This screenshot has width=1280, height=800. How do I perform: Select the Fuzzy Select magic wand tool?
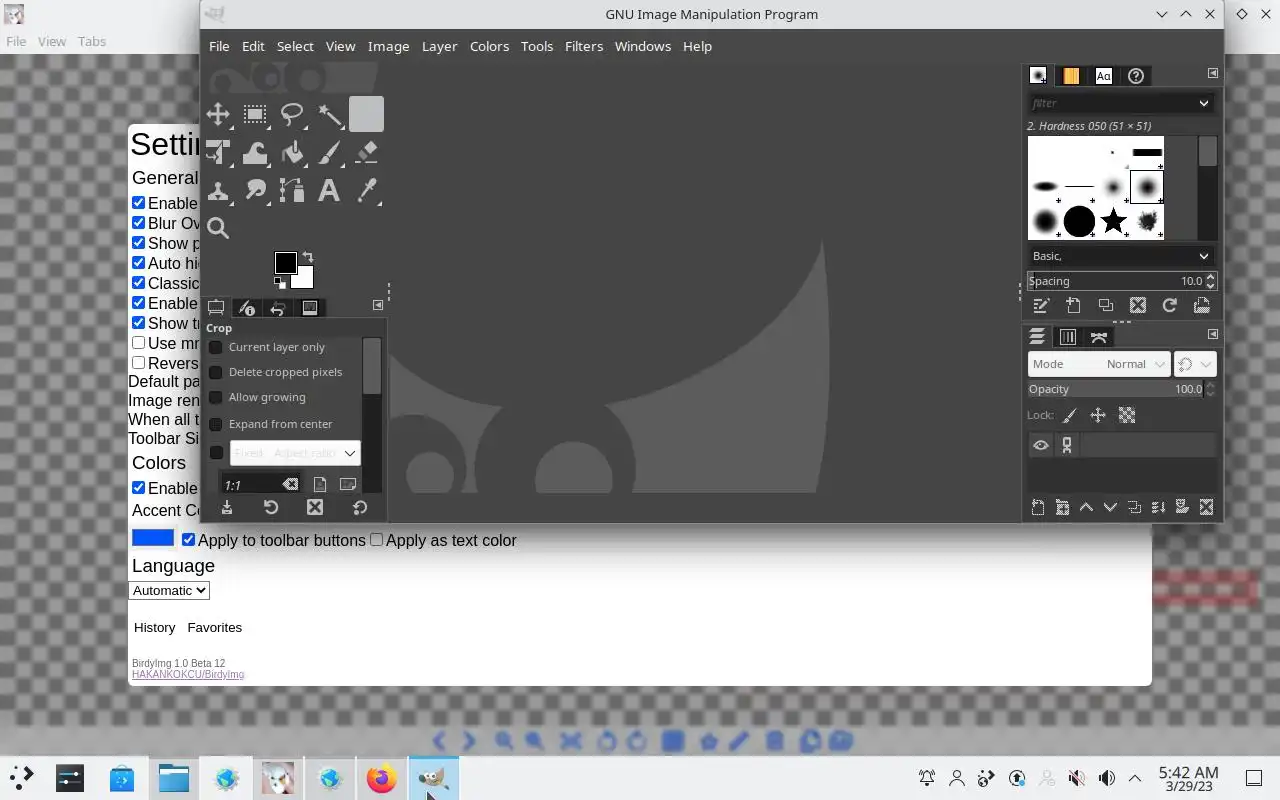click(329, 114)
